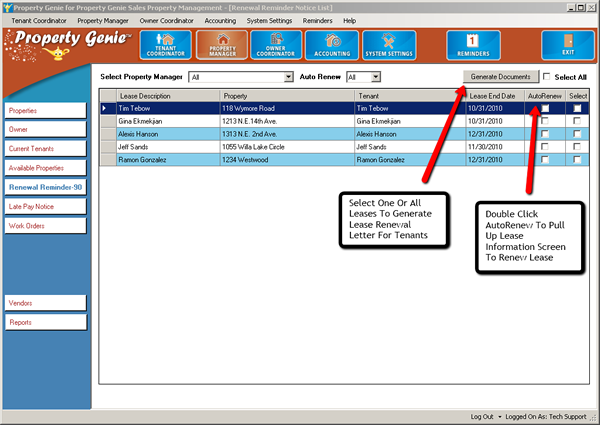600x425 pixels.
Task: Open the Property Manager toolbar icon
Action: click(222, 45)
